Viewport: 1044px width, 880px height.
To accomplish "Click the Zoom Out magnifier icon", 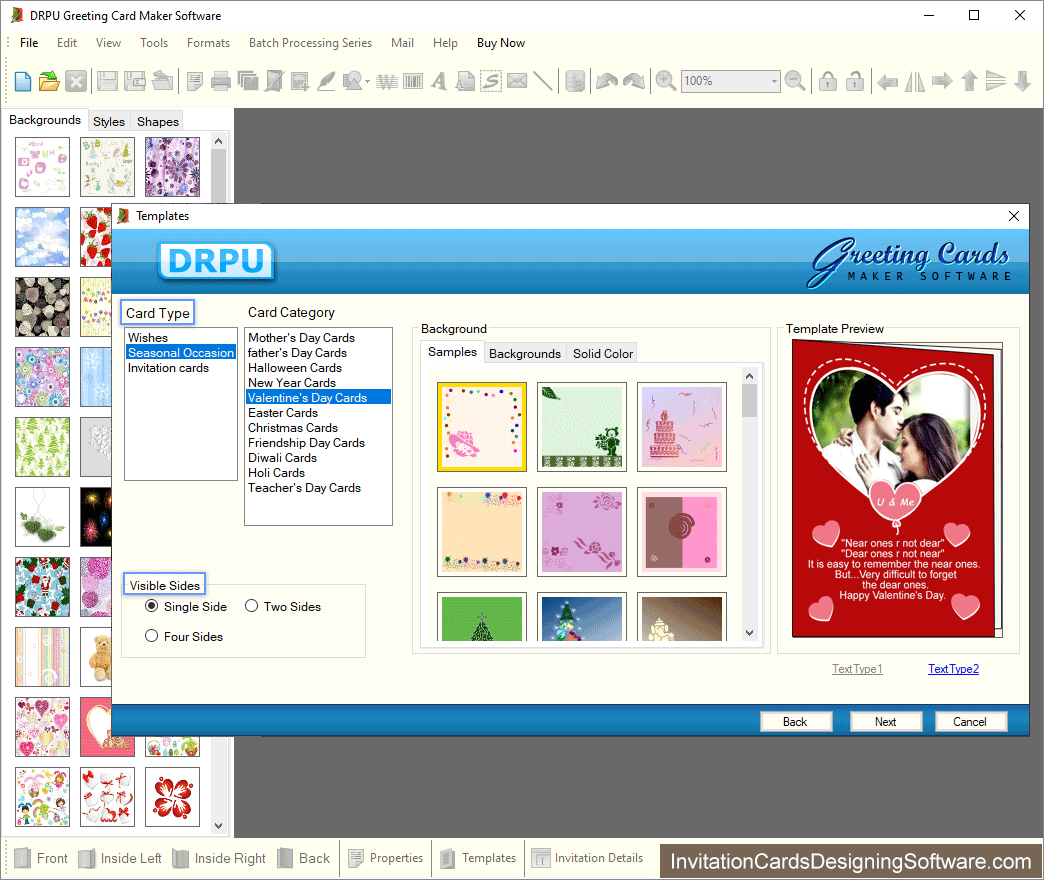I will point(795,81).
